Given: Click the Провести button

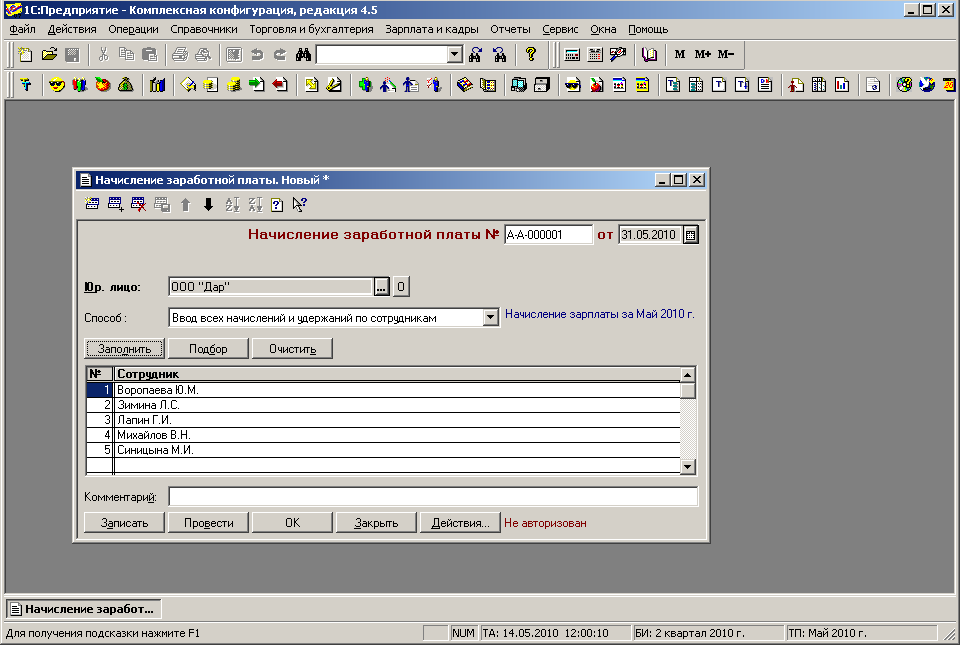Looking at the screenshot, I should [208, 523].
